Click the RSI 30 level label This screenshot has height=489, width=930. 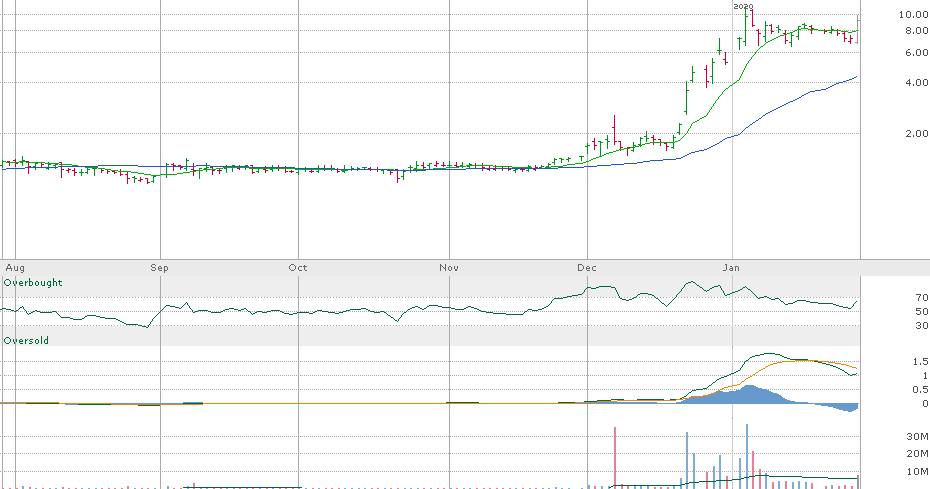point(922,325)
